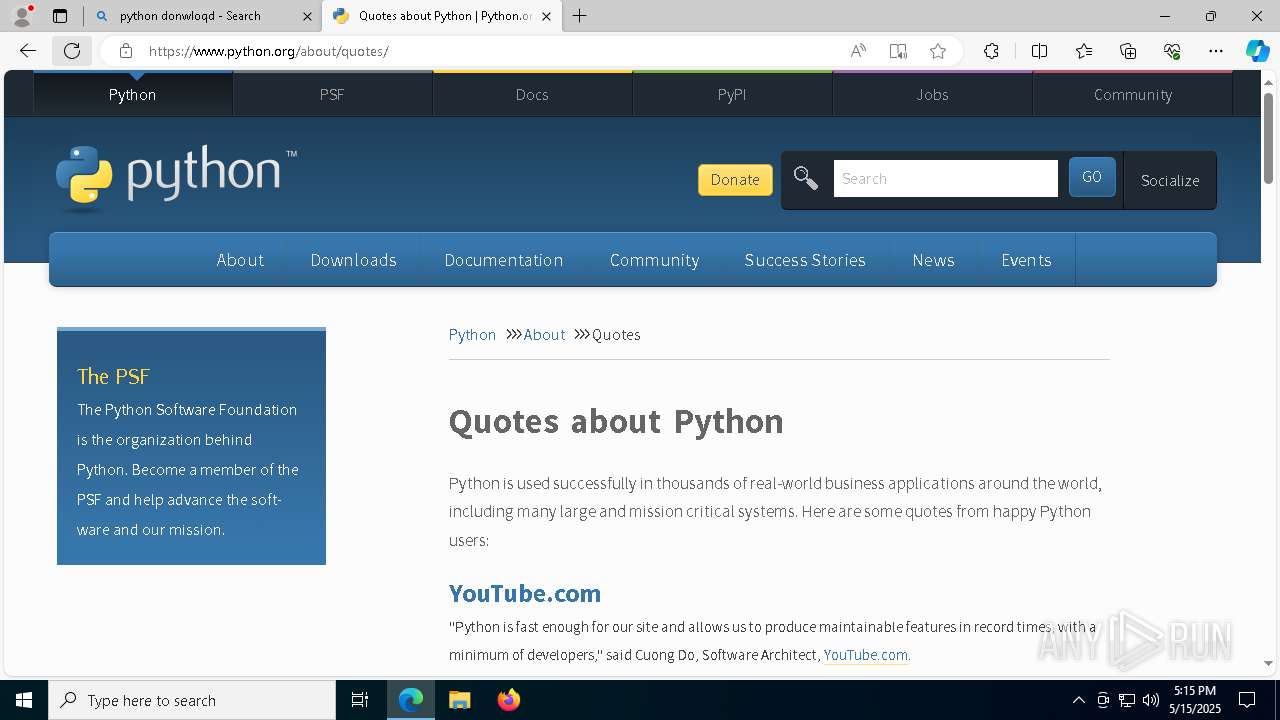The height and width of the screenshot is (720, 1280).
Task: Click the magnifying glass search icon
Action: [805, 179]
